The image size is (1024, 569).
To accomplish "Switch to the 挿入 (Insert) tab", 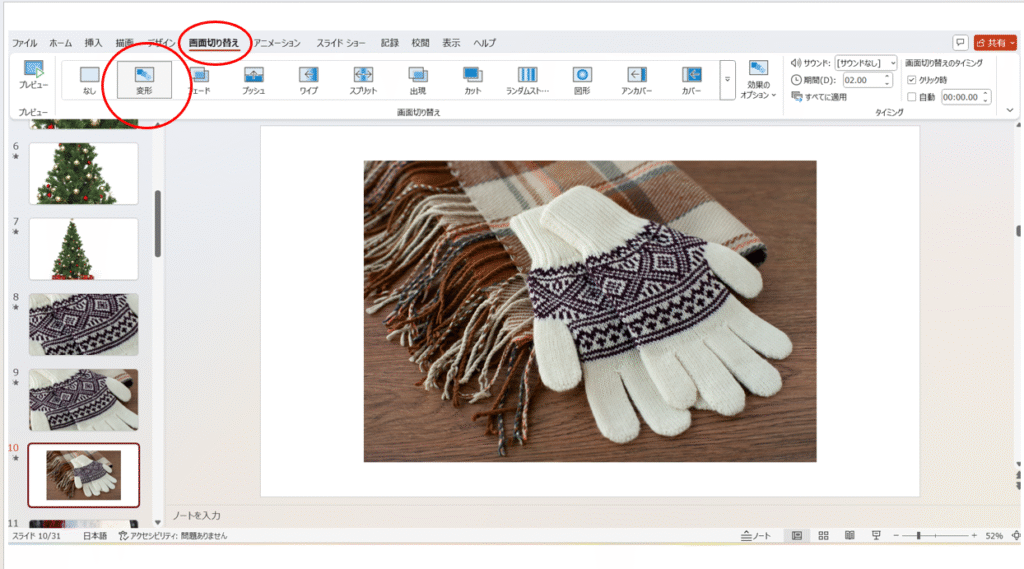I will [93, 43].
